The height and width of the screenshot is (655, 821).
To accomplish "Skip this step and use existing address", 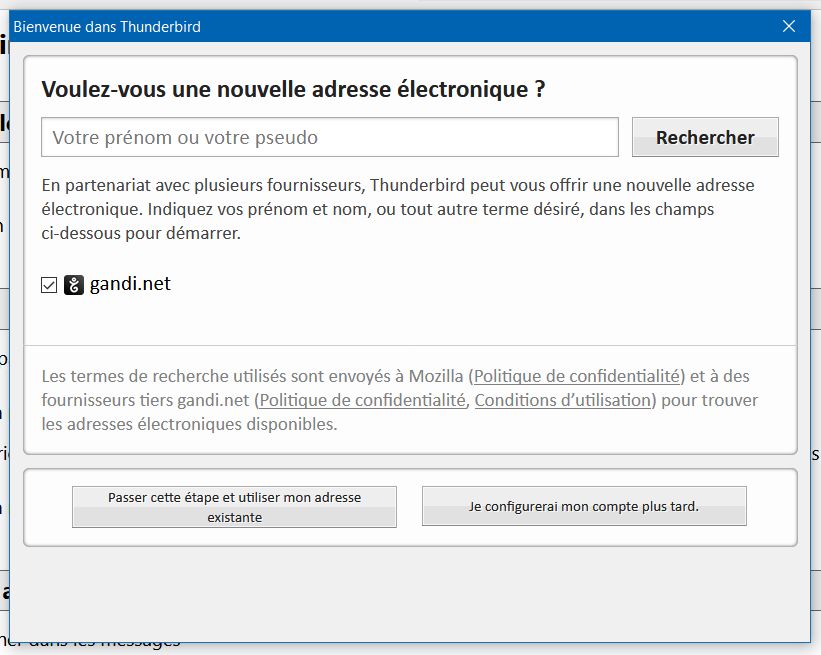I will tap(234, 507).
